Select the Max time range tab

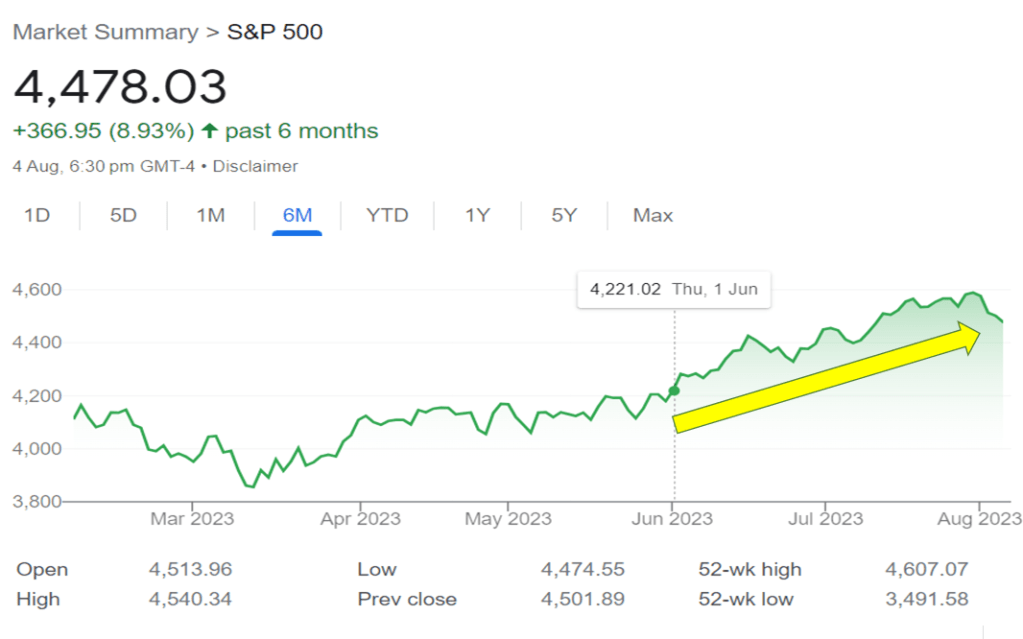653,215
